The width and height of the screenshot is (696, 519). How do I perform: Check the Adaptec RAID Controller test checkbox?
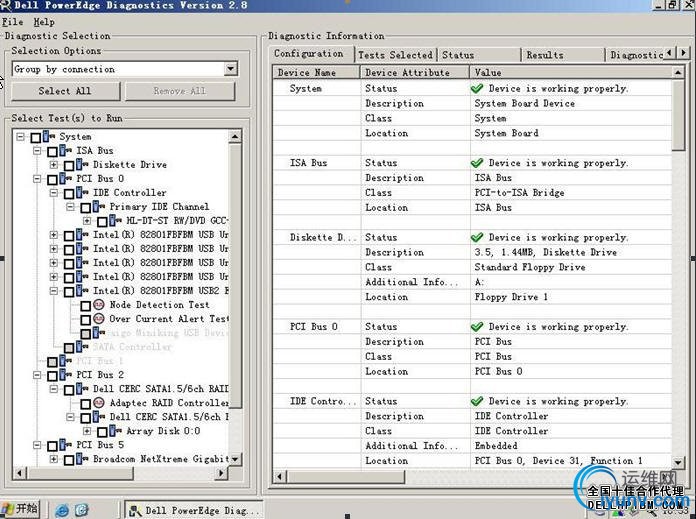pyautogui.click(x=86, y=404)
